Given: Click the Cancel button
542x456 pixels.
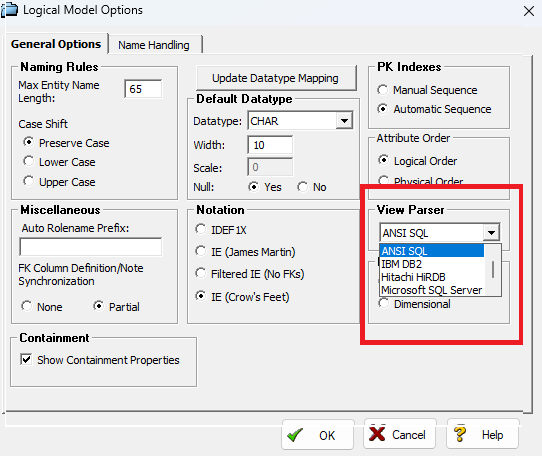Looking at the screenshot, I should [x=400, y=434].
